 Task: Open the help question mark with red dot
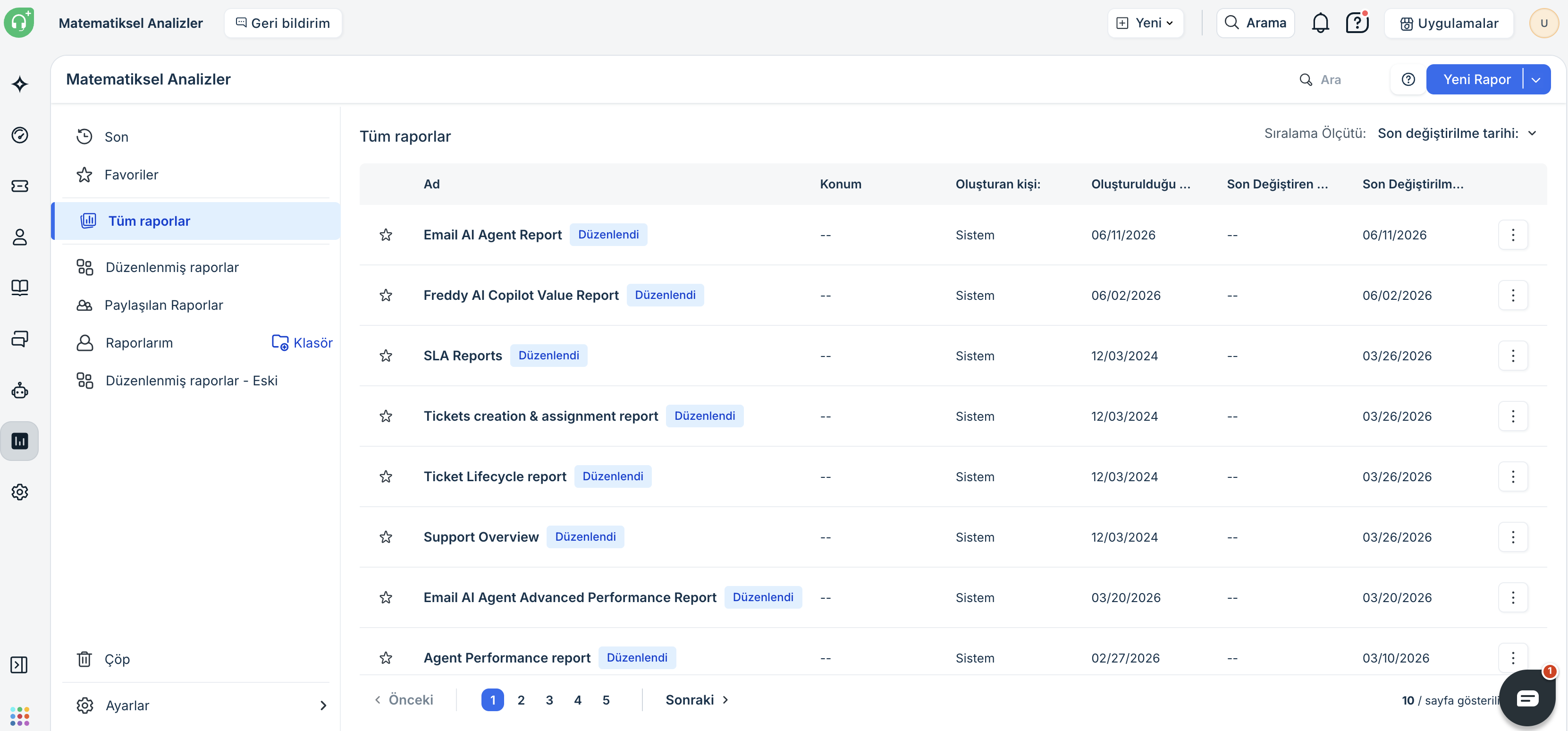coord(1357,23)
